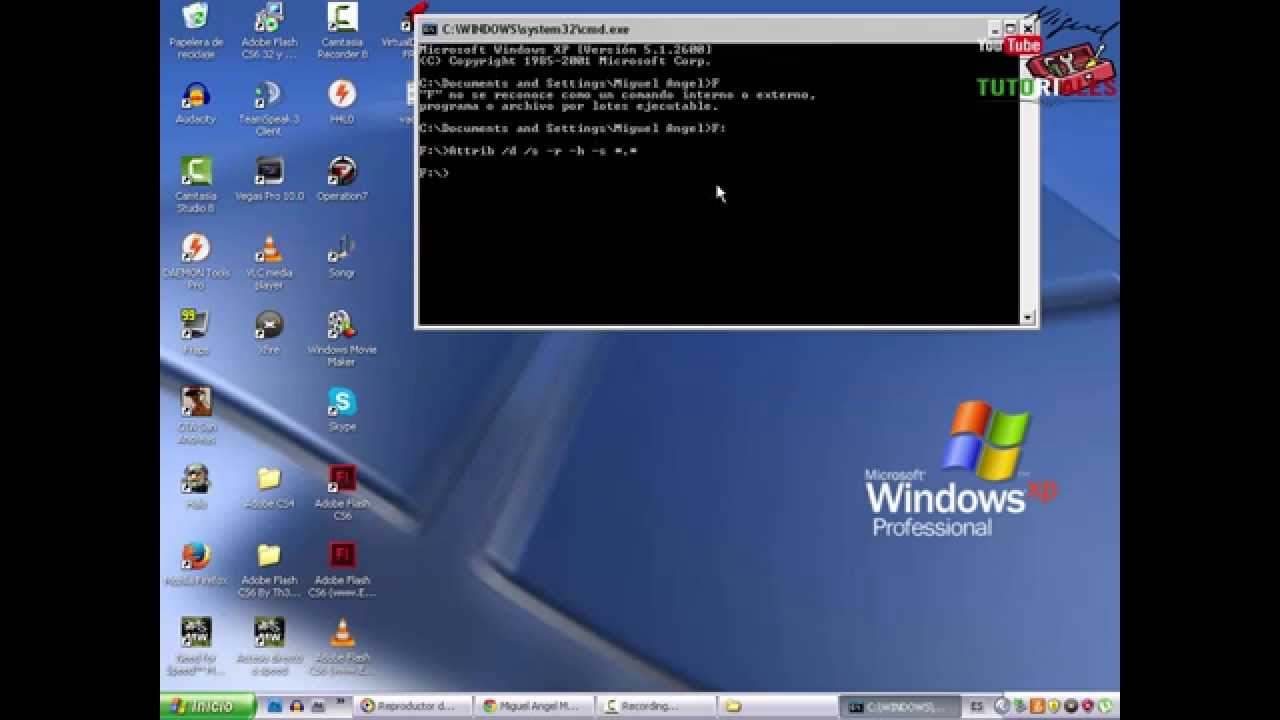The width and height of the screenshot is (1280, 720).
Task: Click the cmd window title bar system icon
Action: (430, 30)
